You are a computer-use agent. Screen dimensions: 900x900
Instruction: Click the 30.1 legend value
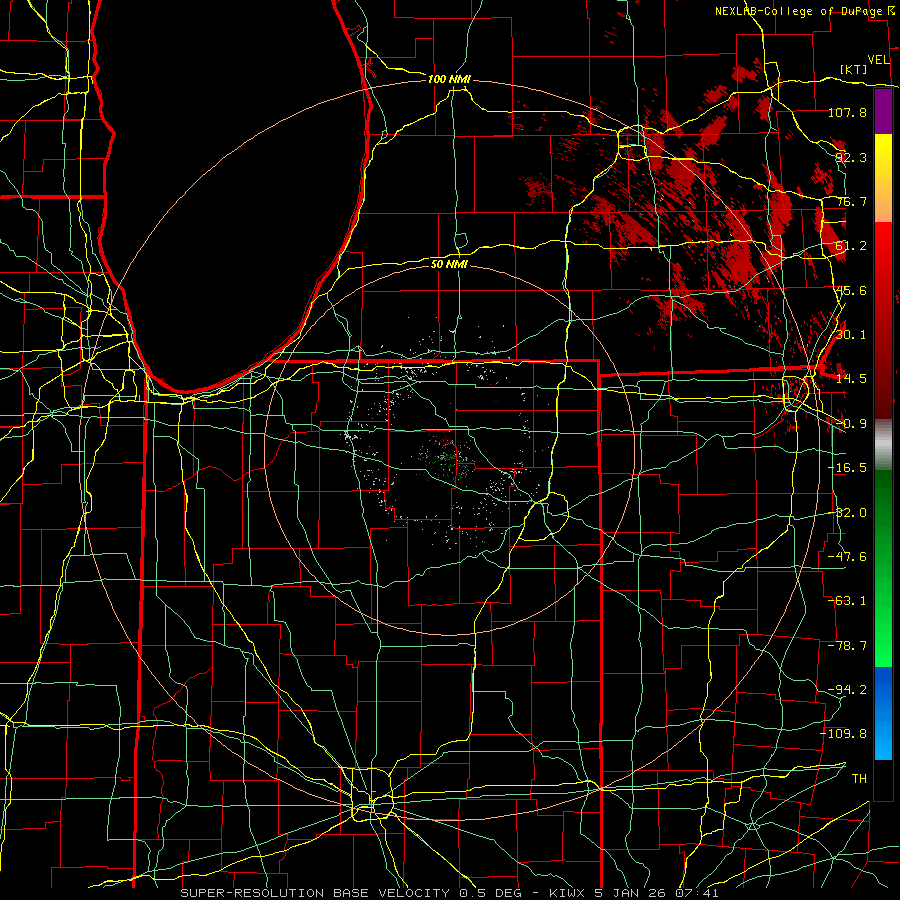(851, 335)
